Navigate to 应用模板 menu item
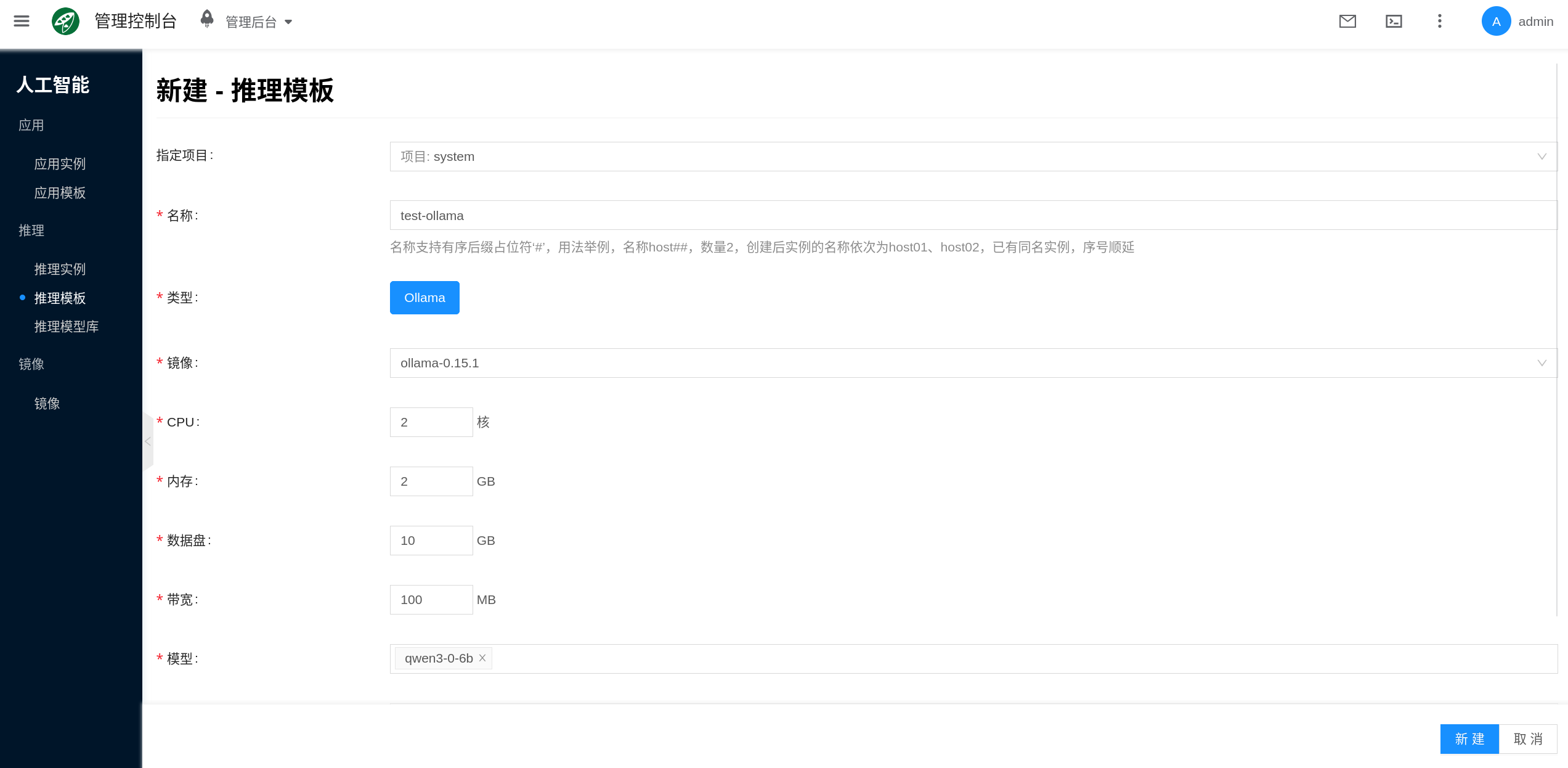Image resolution: width=1568 pixels, height=768 pixels. [60, 193]
